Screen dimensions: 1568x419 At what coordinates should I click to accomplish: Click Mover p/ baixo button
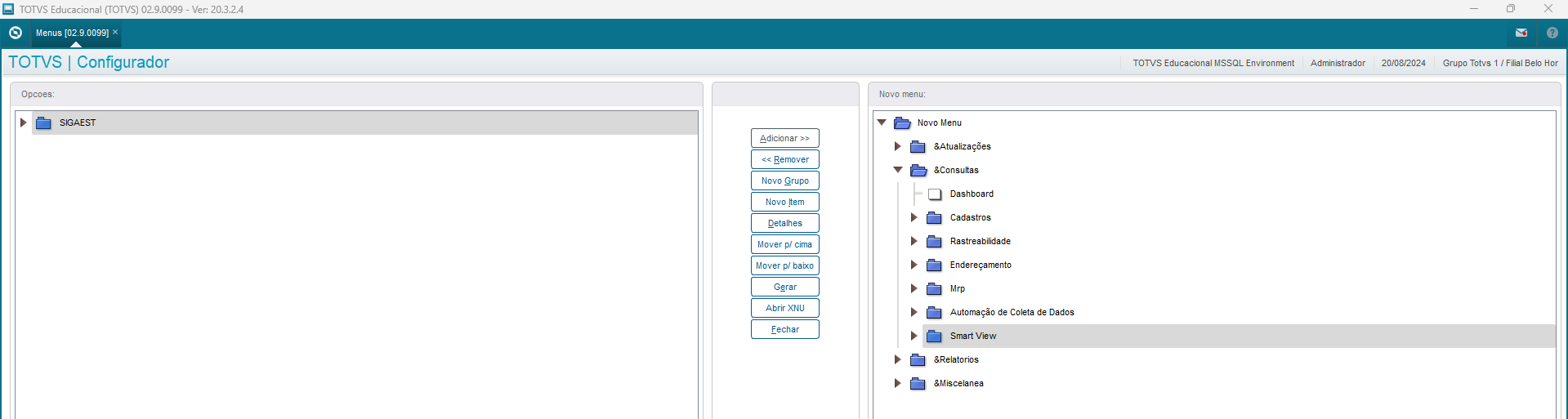pos(785,265)
